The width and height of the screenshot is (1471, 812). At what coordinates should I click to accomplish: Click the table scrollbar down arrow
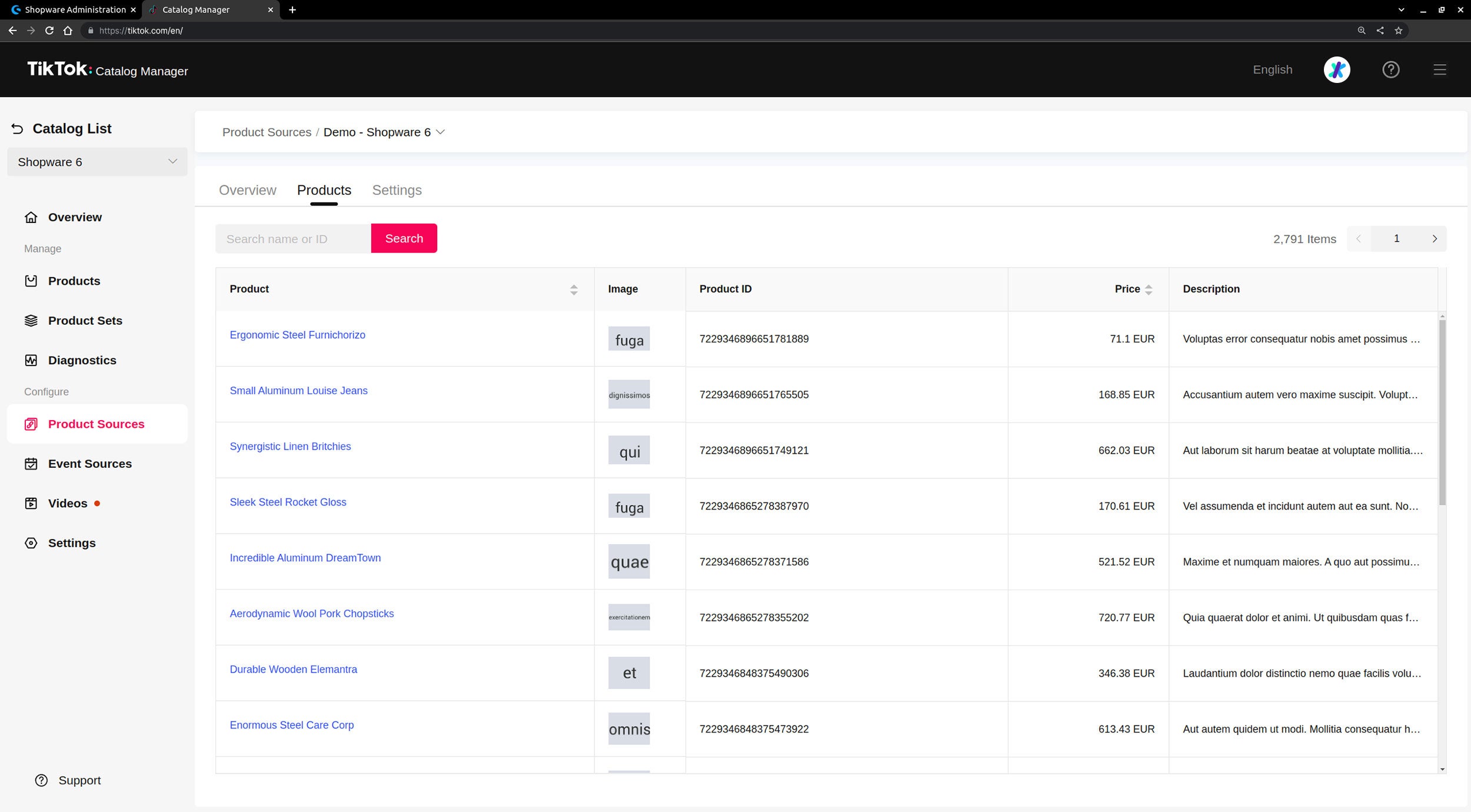click(1442, 769)
